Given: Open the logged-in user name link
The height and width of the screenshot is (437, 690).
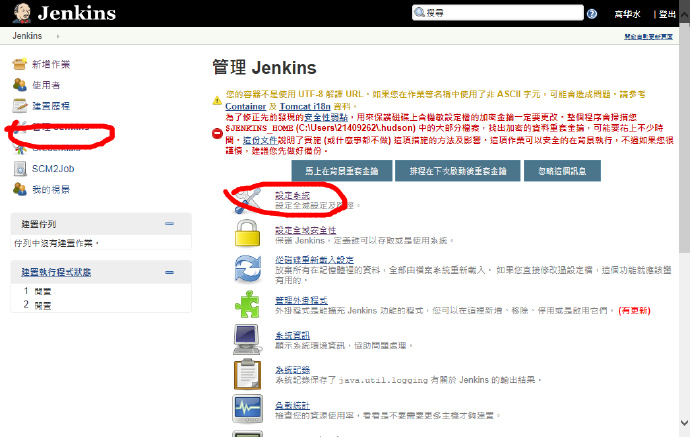Looking at the screenshot, I should [x=627, y=14].
